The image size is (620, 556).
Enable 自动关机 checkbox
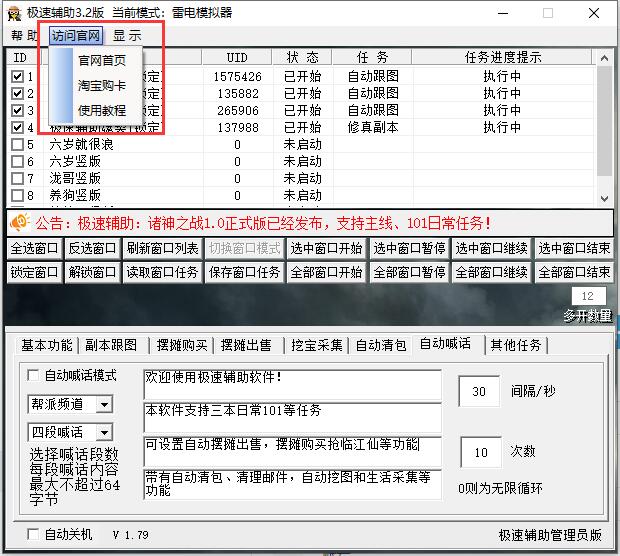point(33,534)
